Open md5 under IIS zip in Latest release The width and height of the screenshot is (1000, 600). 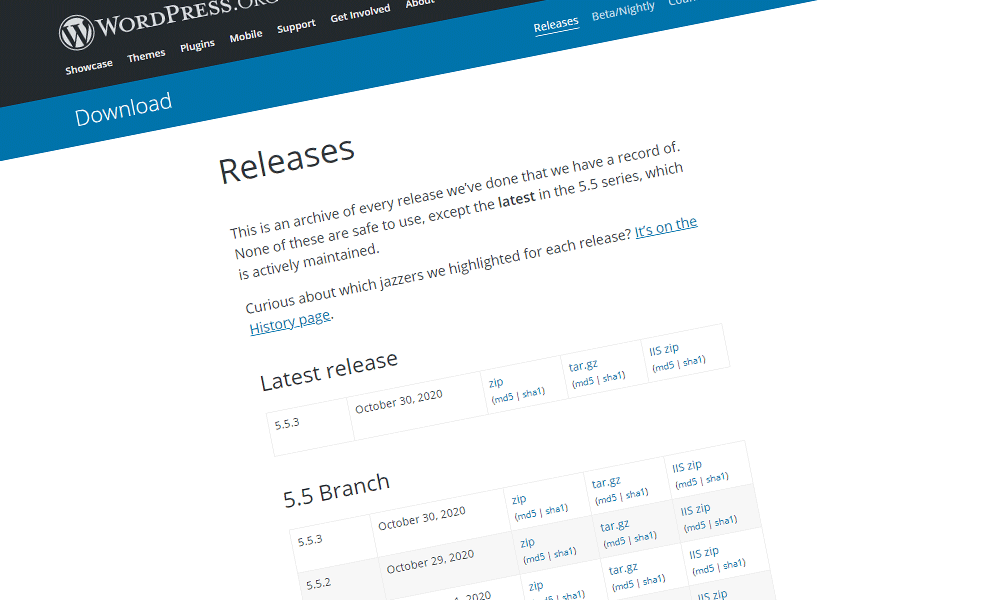[664, 366]
